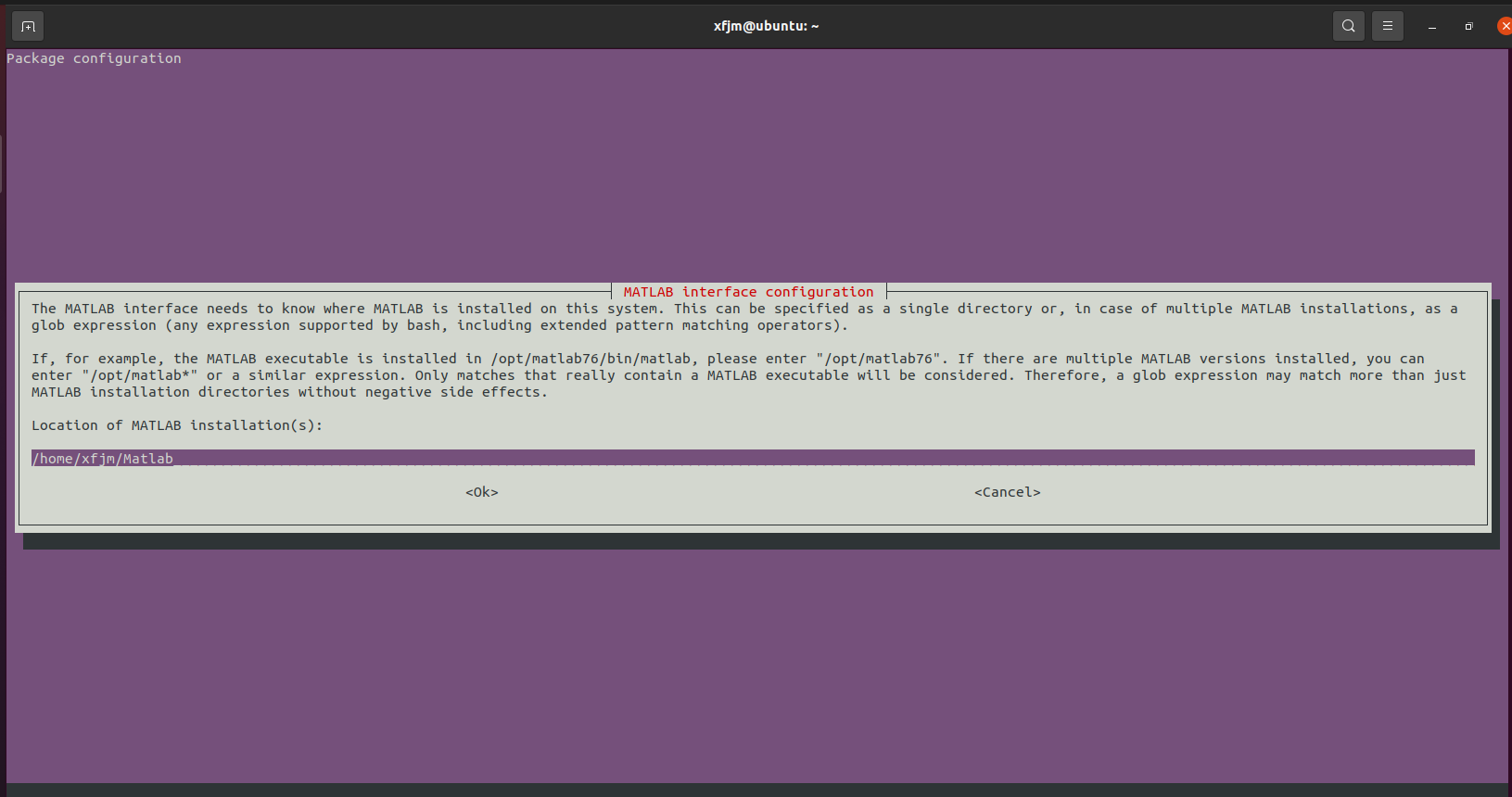Select the <Cancel> button

1008,492
